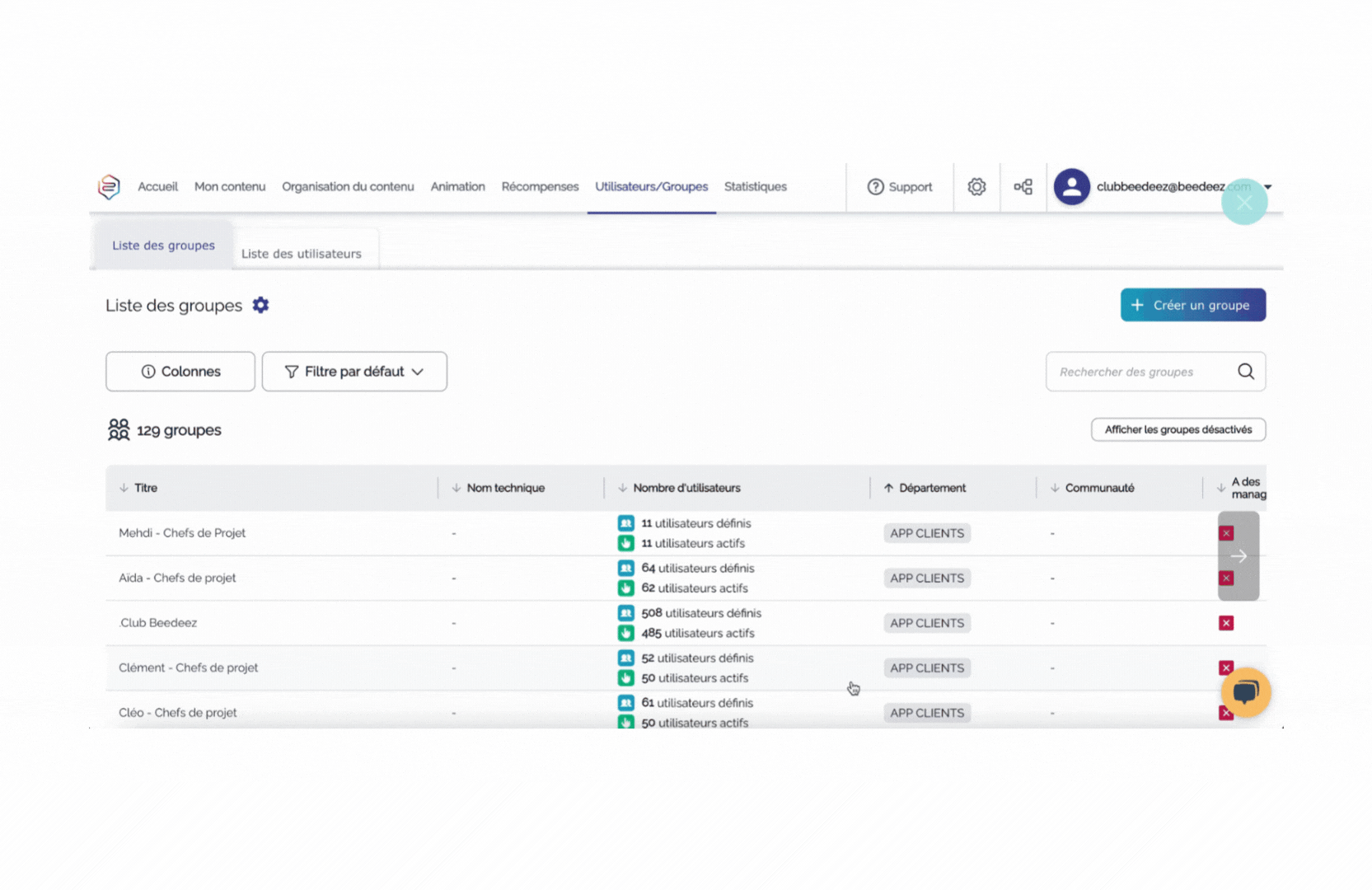1372x890 pixels.
Task: Sort by the Département column header
Action: point(931,488)
